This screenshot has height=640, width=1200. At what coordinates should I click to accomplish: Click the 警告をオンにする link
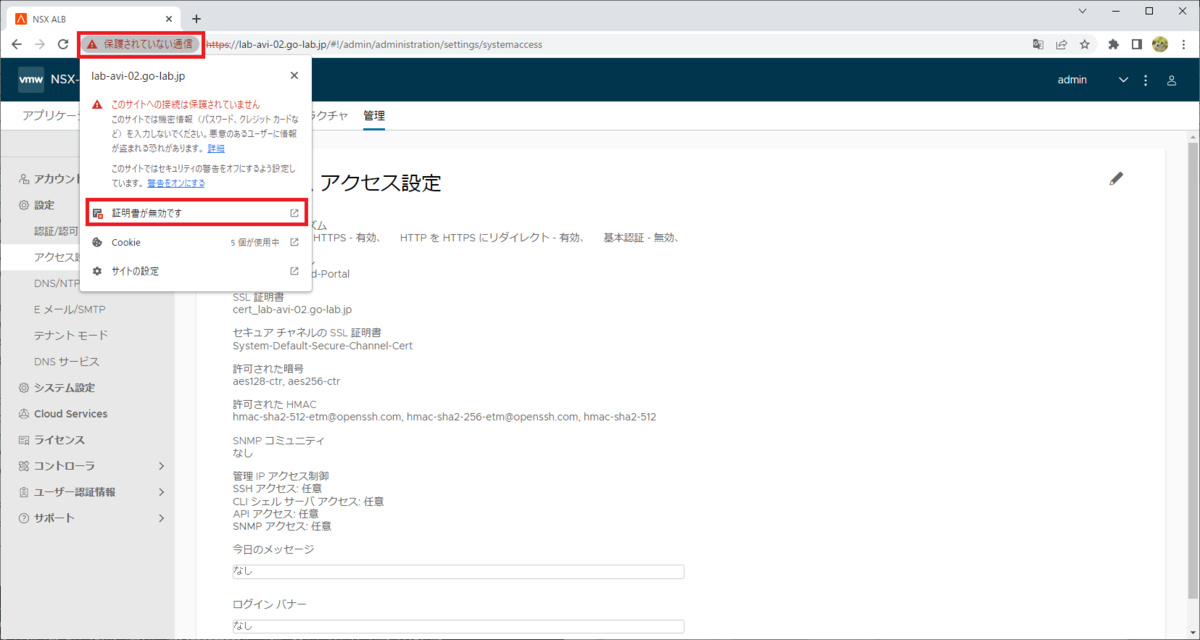pyautogui.click(x=176, y=184)
